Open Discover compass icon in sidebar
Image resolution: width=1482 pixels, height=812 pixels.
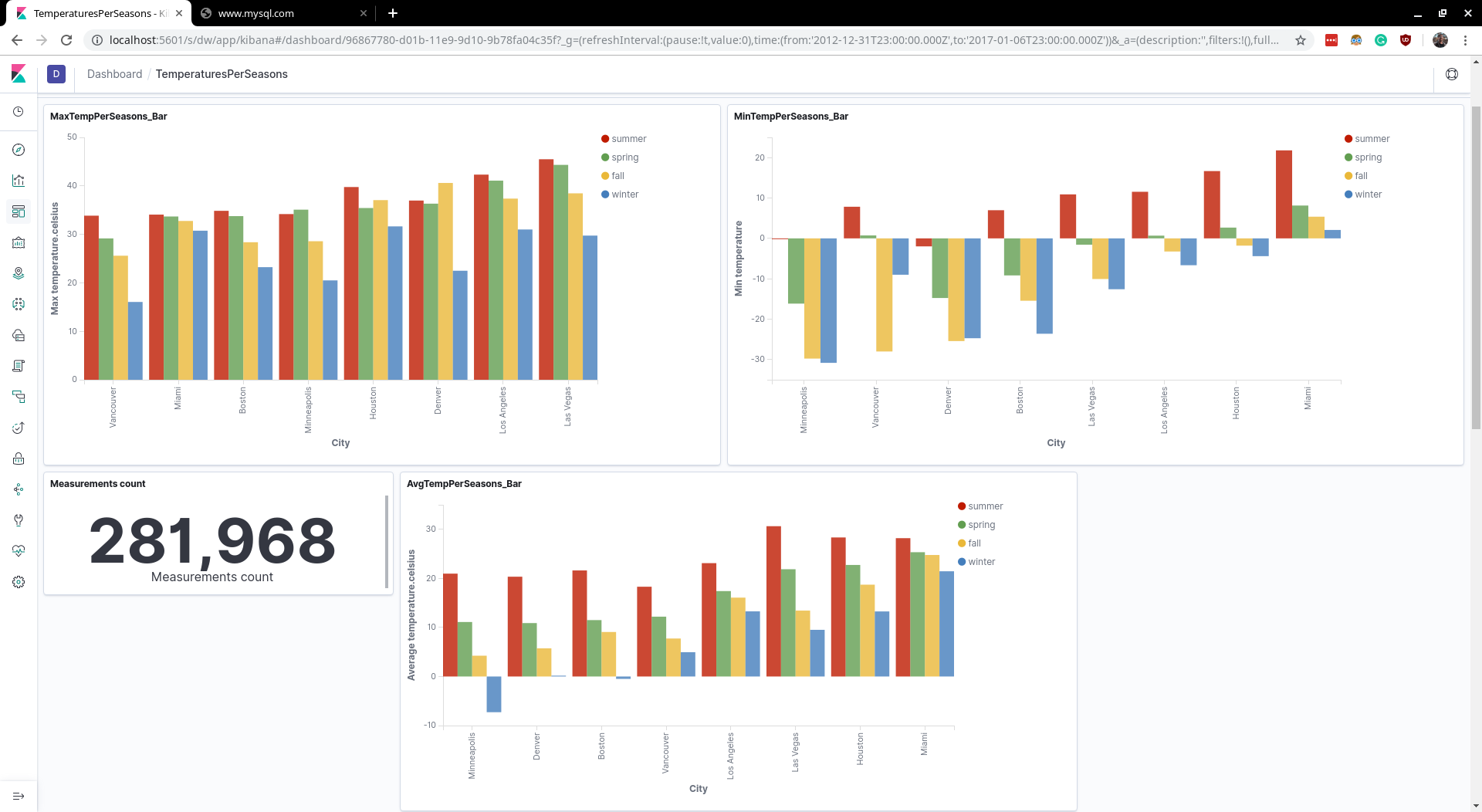click(x=19, y=150)
